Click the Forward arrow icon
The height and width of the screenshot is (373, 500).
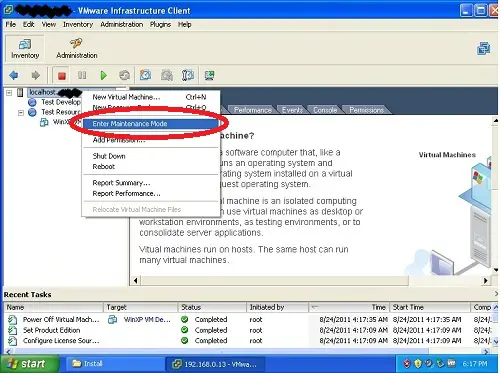coord(35,75)
